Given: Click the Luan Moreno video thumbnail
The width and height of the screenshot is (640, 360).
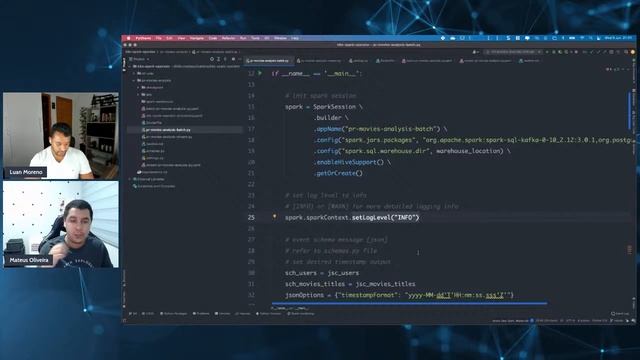Looking at the screenshot, I should [x=61, y=136].
